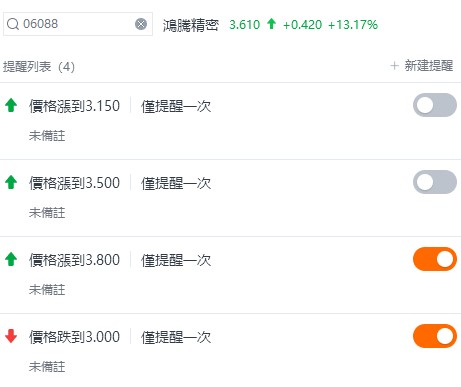Turn off the 價格跌到3.000 alert toggle
The image size is (461, 387).
(x=435, y=336)
